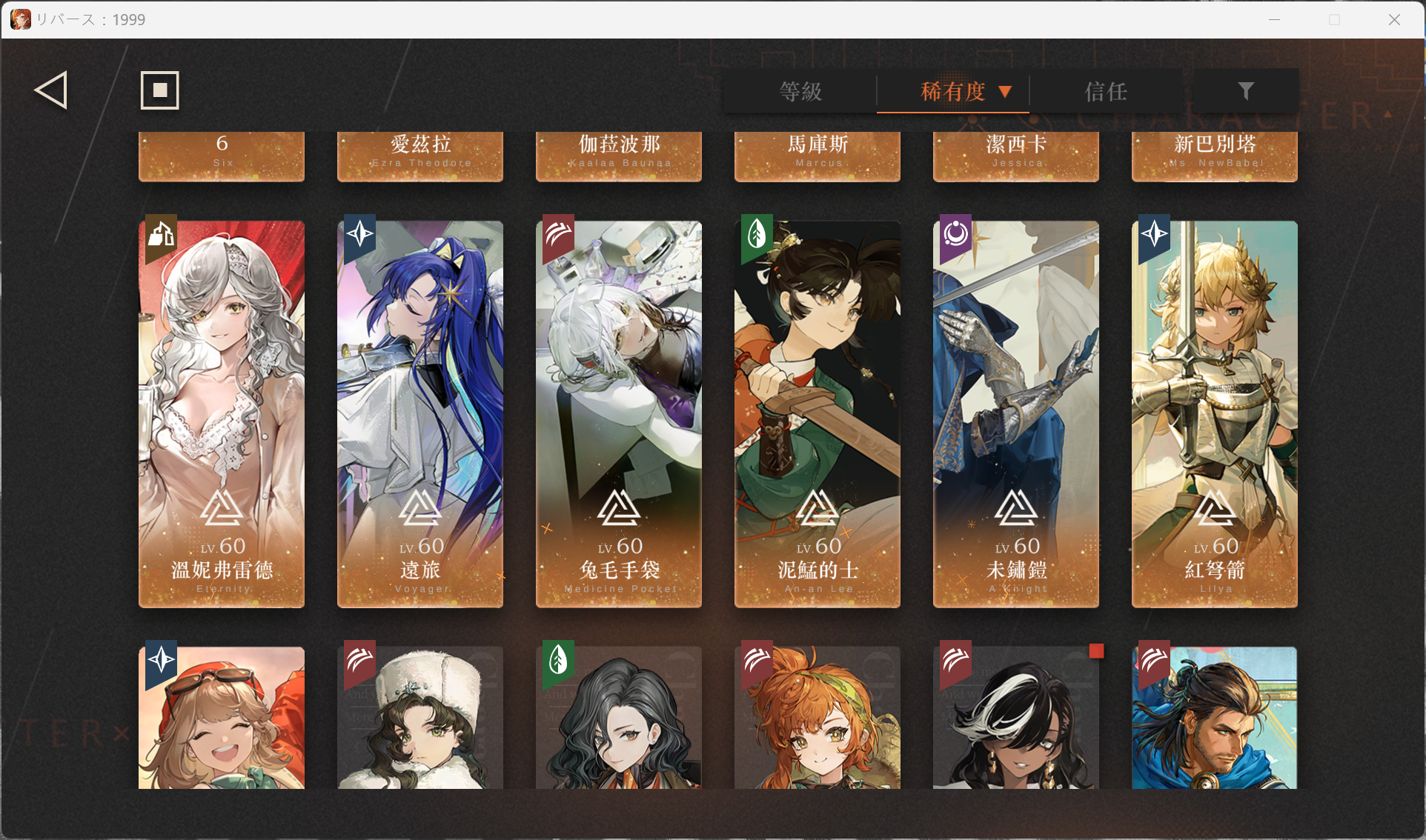Viewport: 1426px width, 840px height.
Task: Click the red notification dot on character card
Action: click(x=1096, y=651)
